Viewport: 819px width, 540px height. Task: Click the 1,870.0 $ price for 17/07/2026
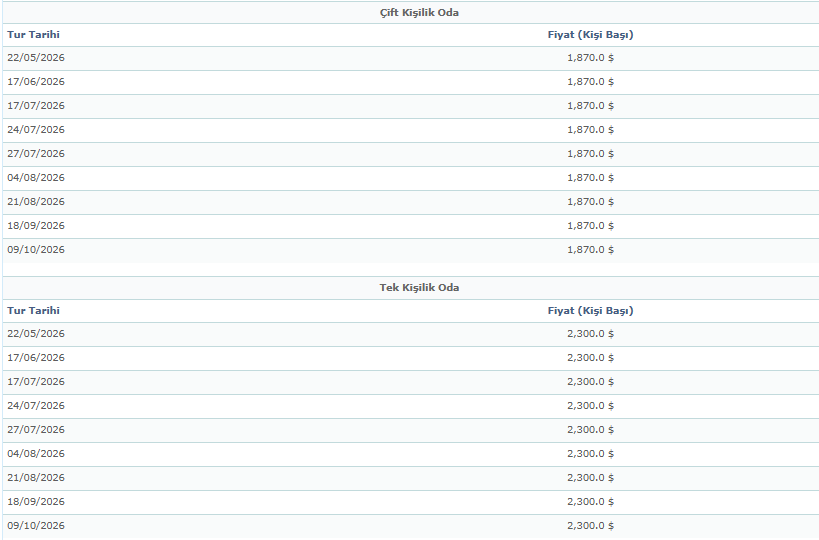[590, 106]
